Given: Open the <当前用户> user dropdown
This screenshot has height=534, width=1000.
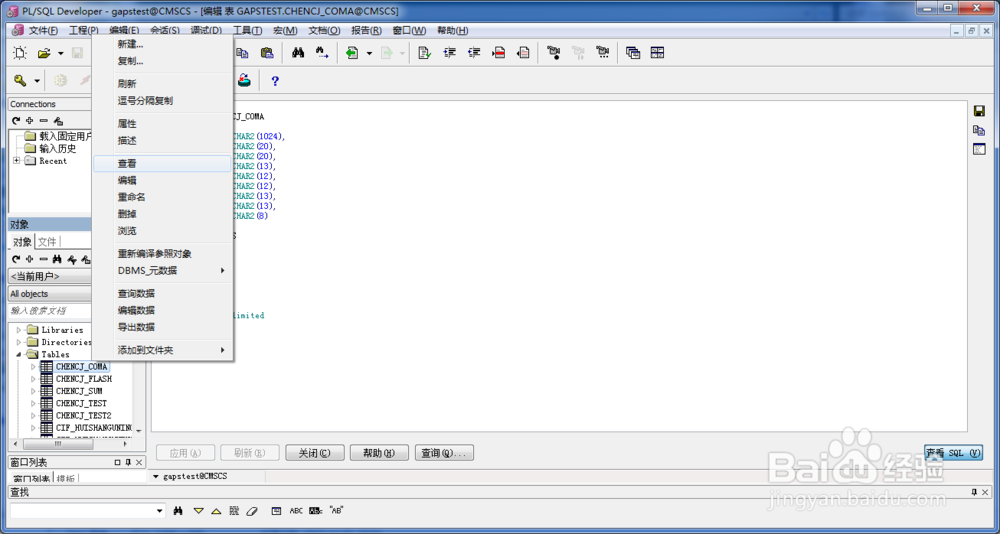Looking at the screenshot, I should [50, 276].
